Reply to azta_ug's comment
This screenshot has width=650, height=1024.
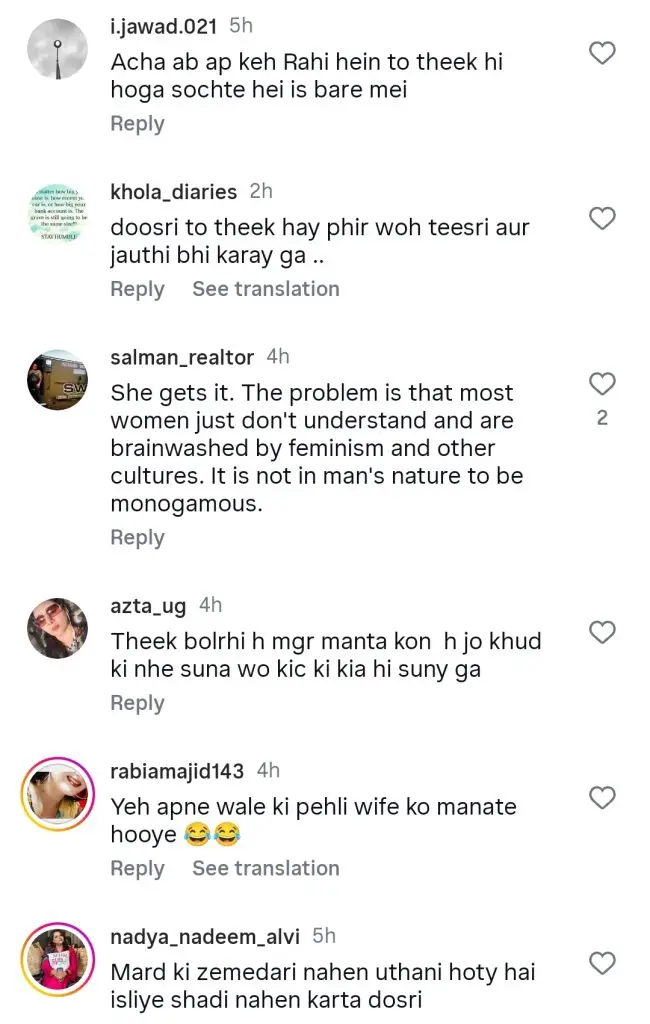coord(137,703)
